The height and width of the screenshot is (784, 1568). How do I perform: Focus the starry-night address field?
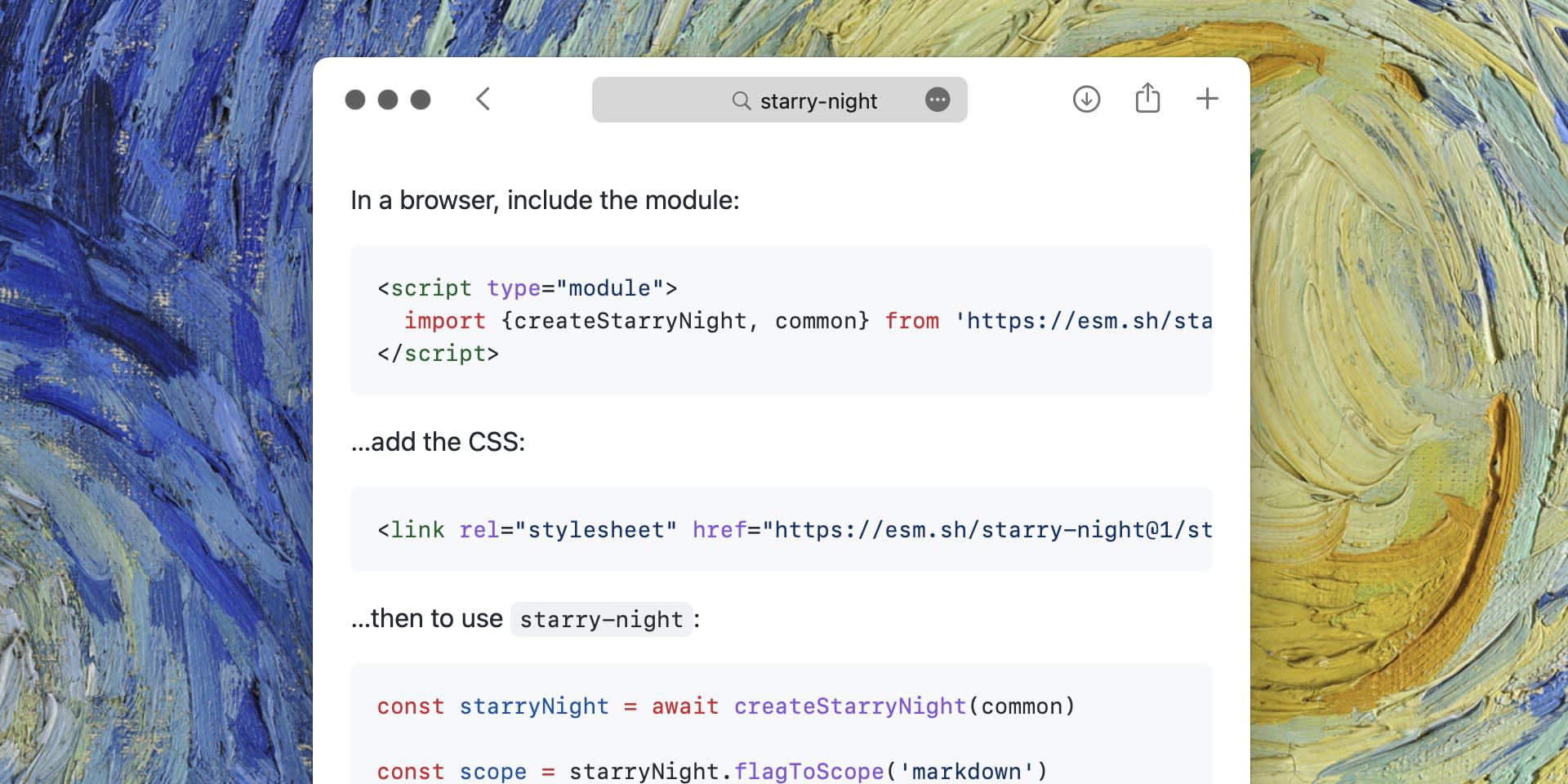[x=779, y=100]
